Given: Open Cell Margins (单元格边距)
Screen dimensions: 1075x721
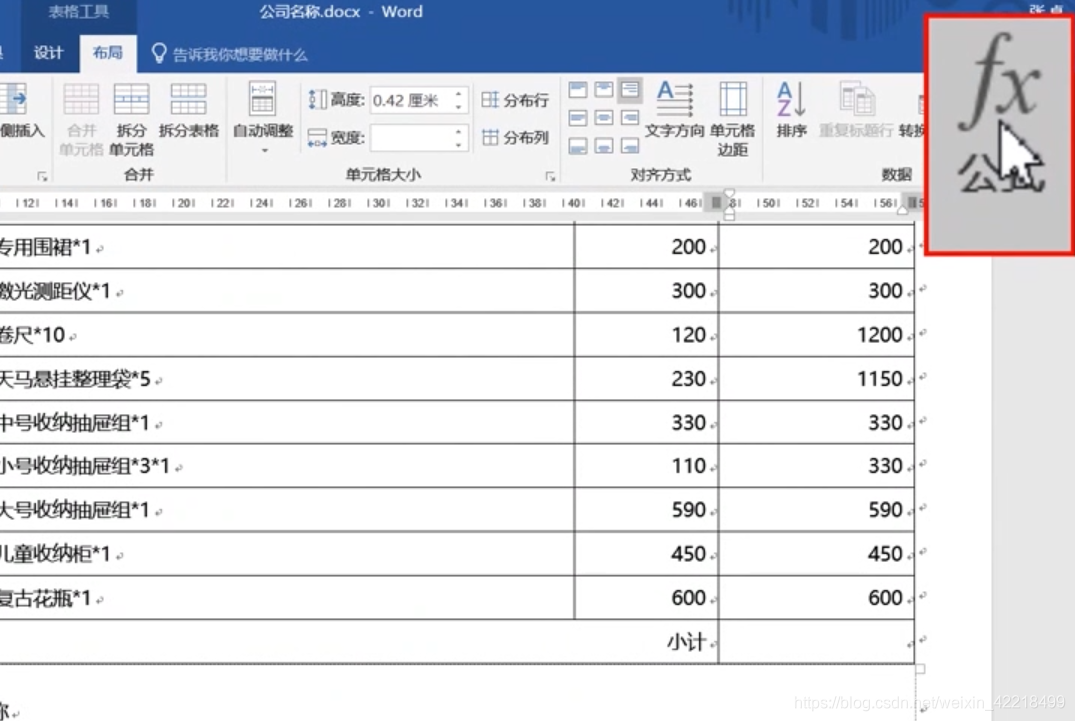Looking at the screenshot, I should 732,118.
